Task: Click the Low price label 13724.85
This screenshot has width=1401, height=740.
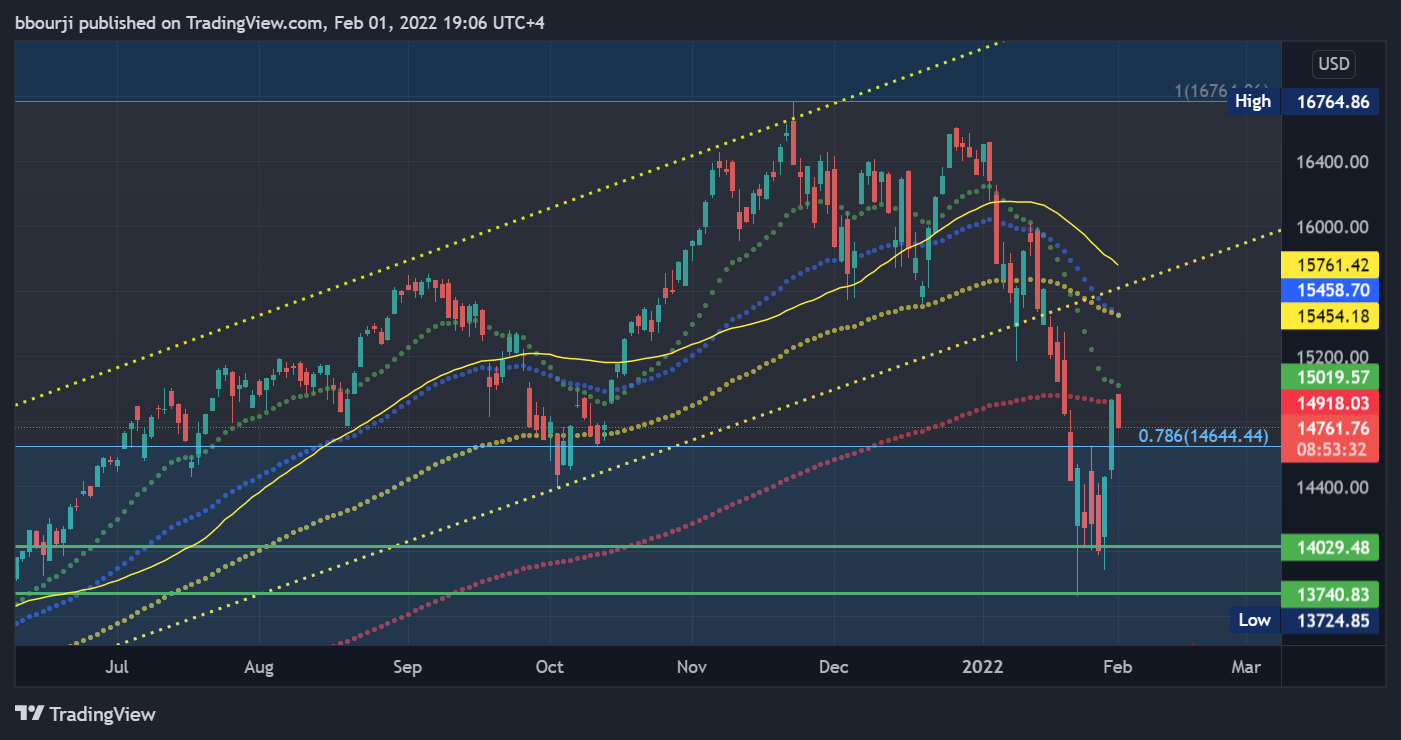Action: pyautogui.click(x=1333, y=620)
